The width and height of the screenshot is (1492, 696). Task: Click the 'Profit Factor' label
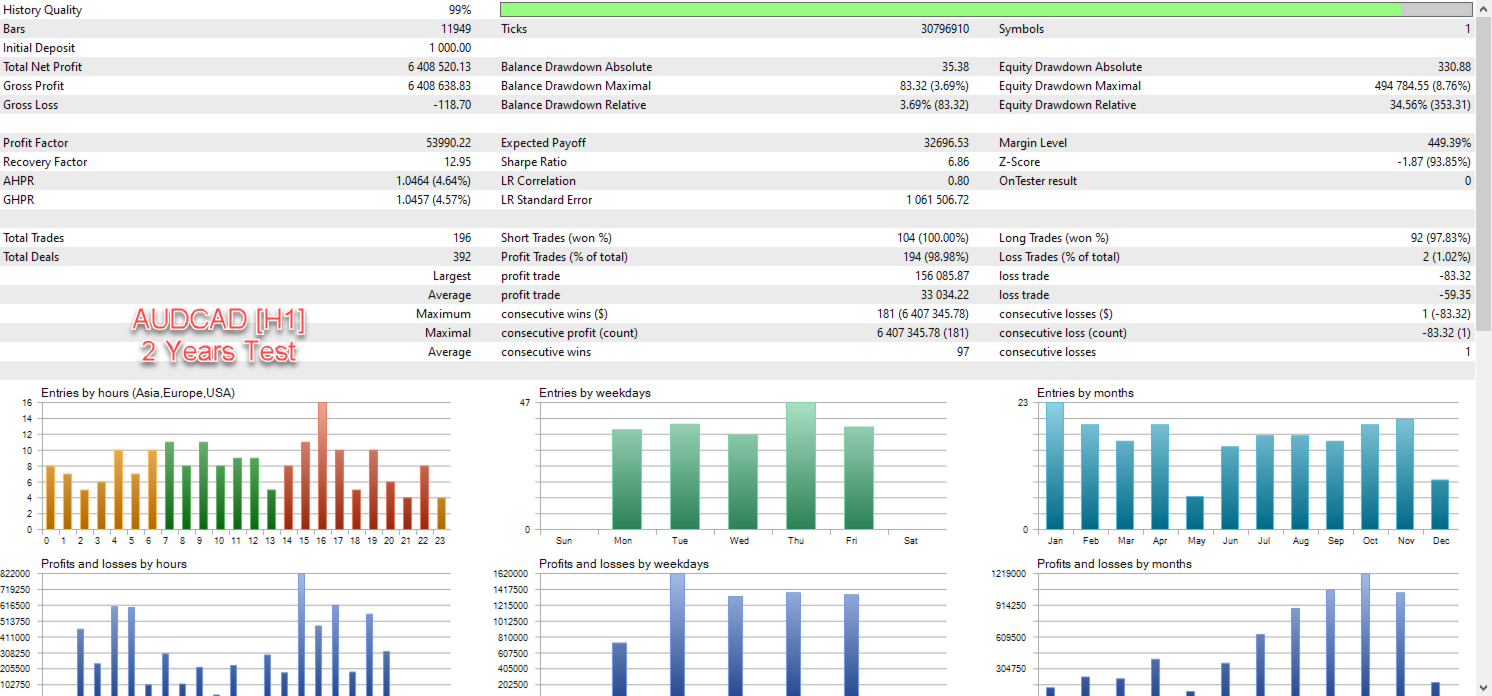pos(35,143)
